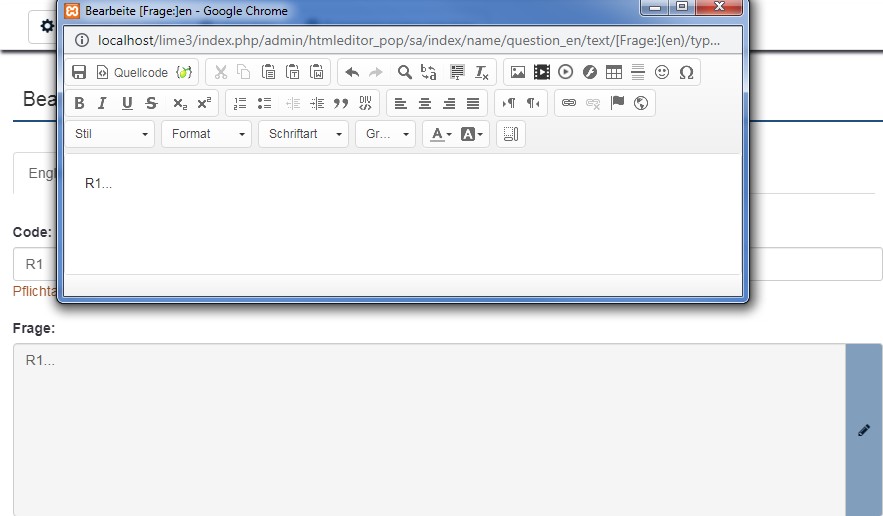Switch to Quellcode source view
This screenshot has width=883, height=516.
[x=133, y=72]
